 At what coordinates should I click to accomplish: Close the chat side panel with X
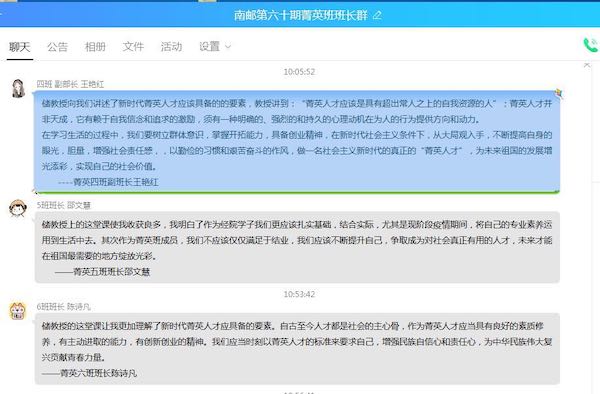click(587, 65)
